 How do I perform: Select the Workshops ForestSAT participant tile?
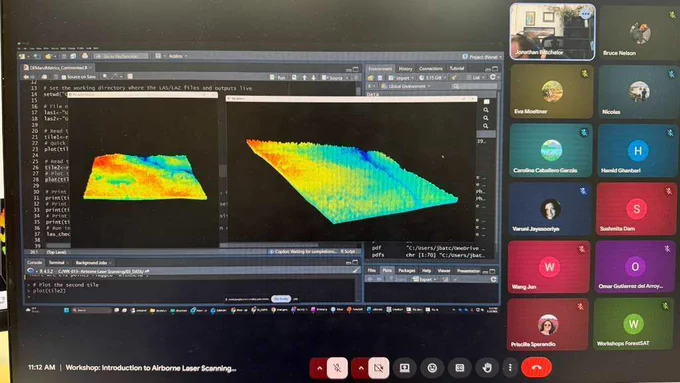click(633, 324)
